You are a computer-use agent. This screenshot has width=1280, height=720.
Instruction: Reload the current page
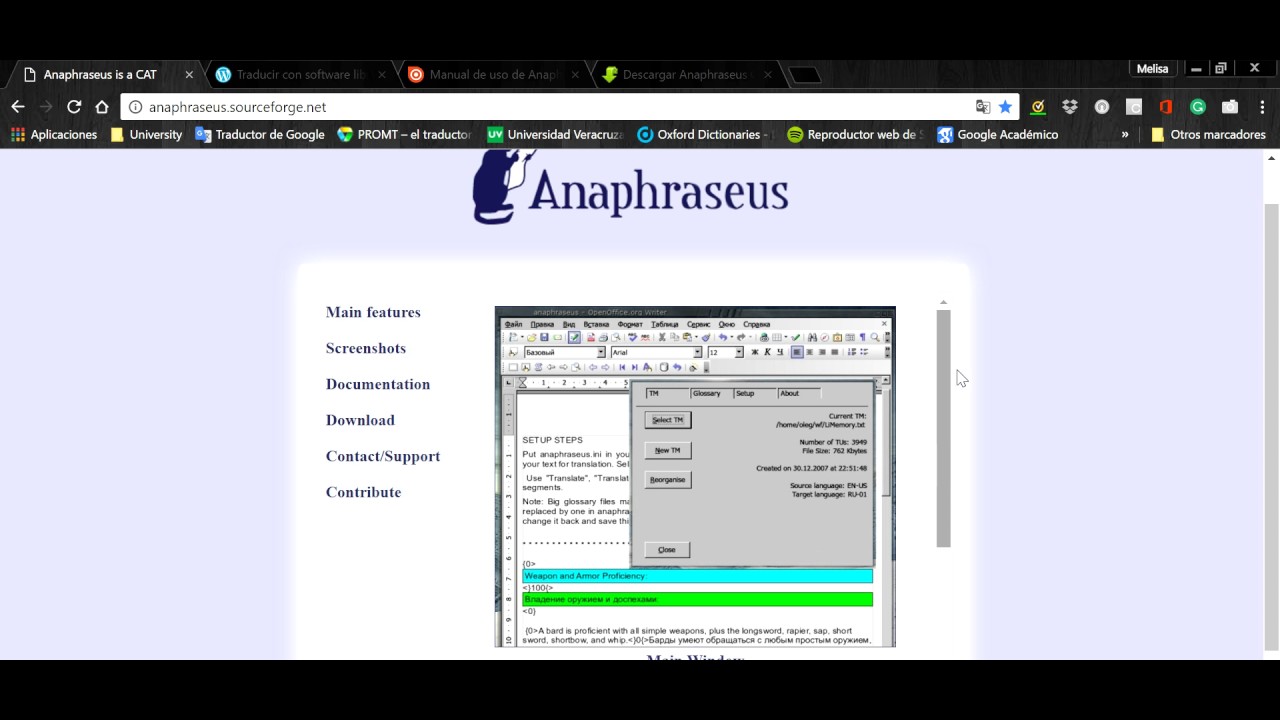click(74, 107)
